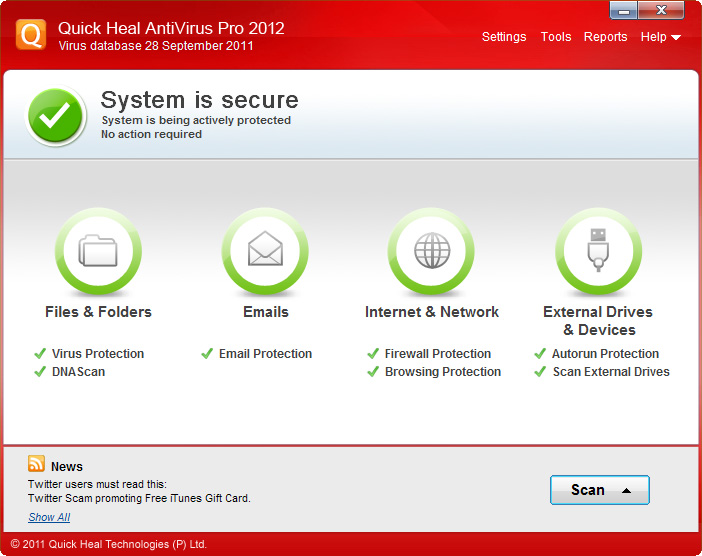The width and height of the screenshot is (702, 556).
Task: Click the News RSS feed icon
Action: click(x=36, y=464)
